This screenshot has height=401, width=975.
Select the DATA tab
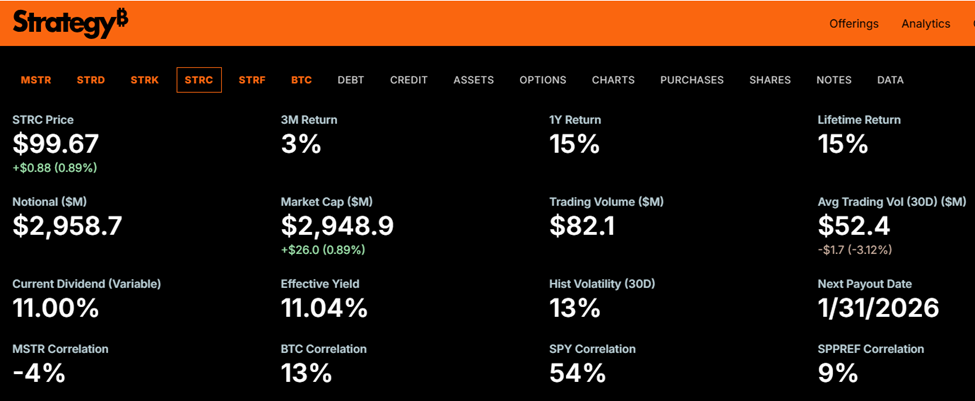[890, 80]
